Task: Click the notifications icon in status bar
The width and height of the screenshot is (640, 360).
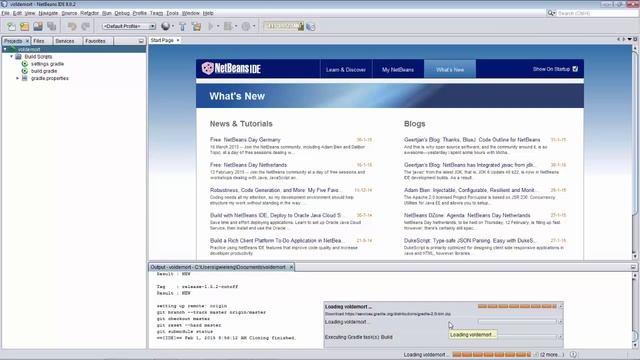Action: pyautogui.click(x=573, y=355)
